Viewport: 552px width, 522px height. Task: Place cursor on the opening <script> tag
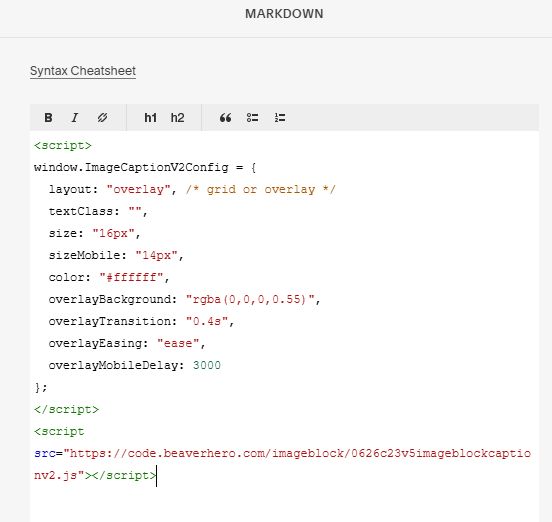coord(63,145)
